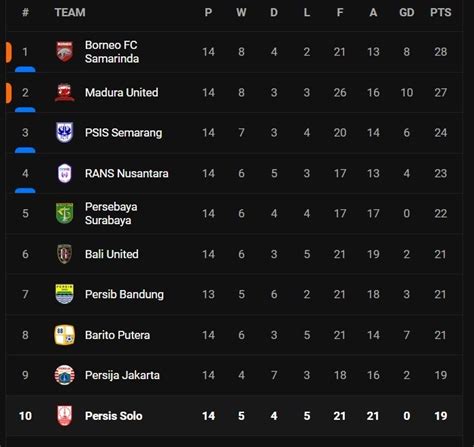Sort table by PTS column header
The width and height of the screenshot is (474, 447).
coord(440,12)
